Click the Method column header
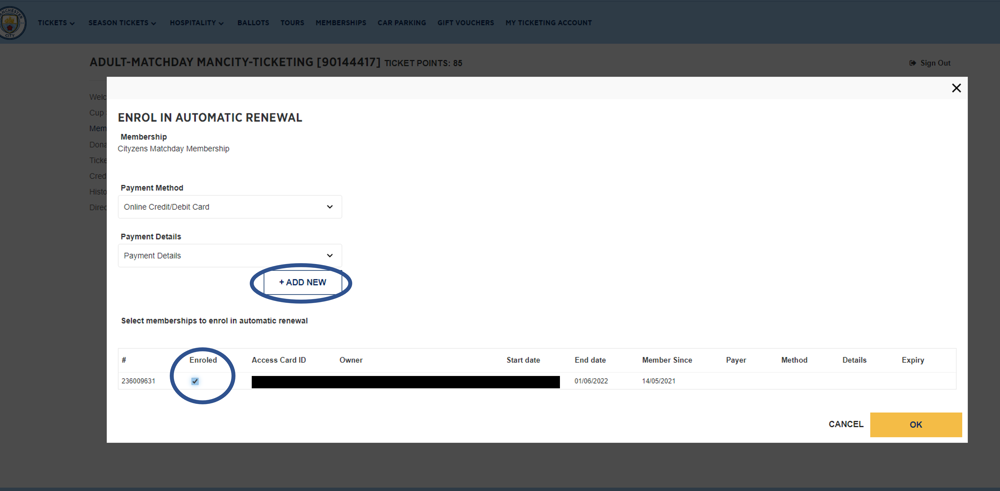Image resolution: width=1000 pixels, height=491 pixels. [794, 360]
